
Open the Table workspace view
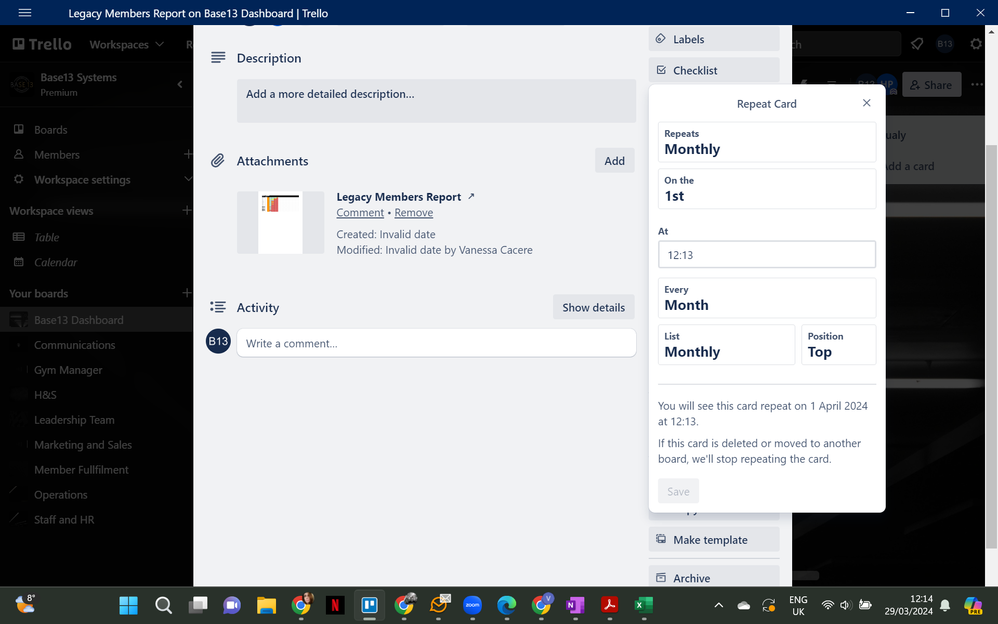pos(46,237)
